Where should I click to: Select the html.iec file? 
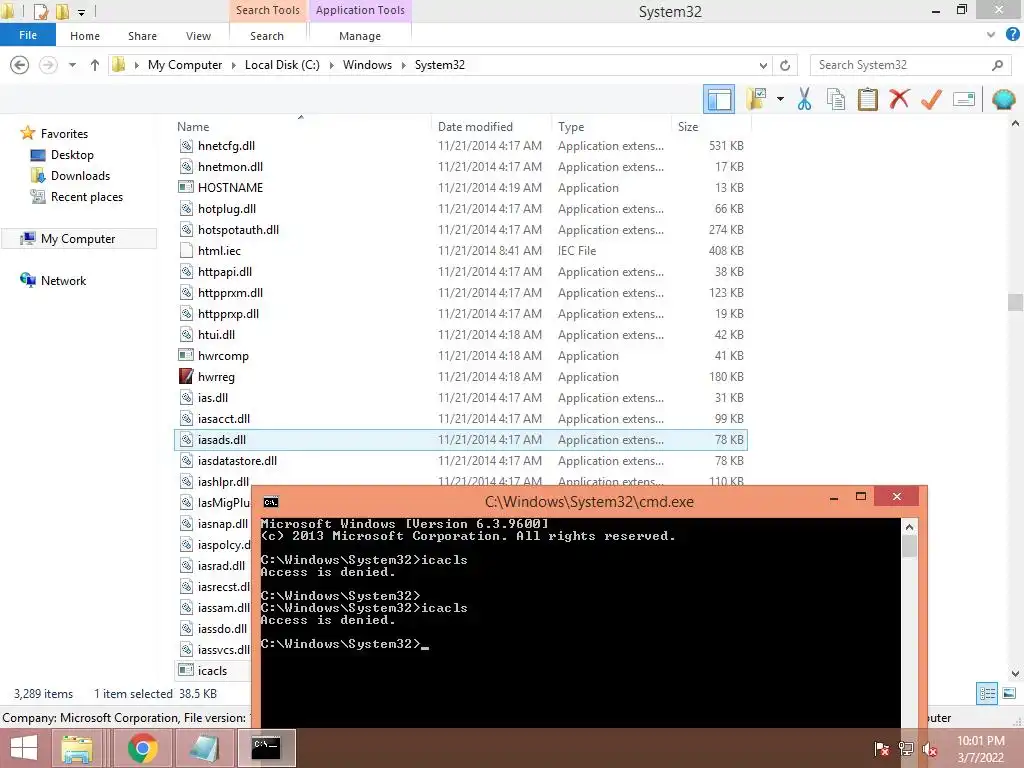pyautogui.click(x=461, y=251)
